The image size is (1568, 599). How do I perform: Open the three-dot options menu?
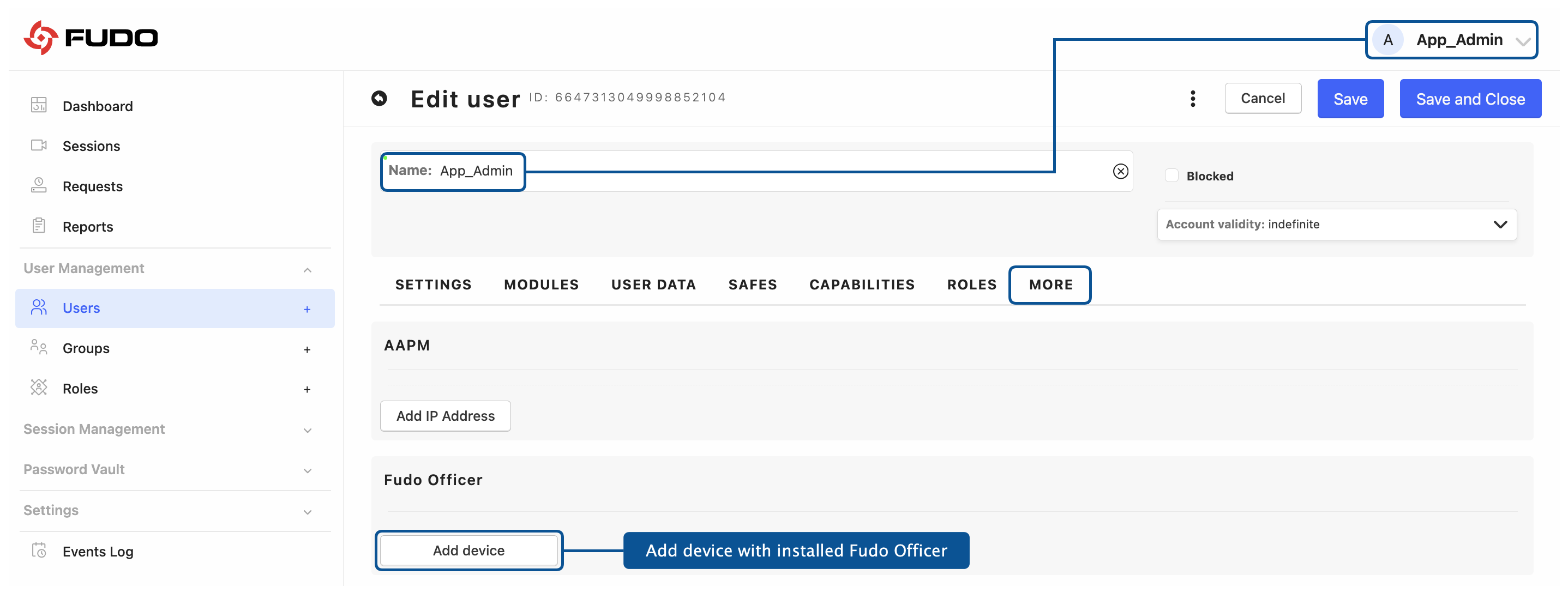(x=1192, y=99)
